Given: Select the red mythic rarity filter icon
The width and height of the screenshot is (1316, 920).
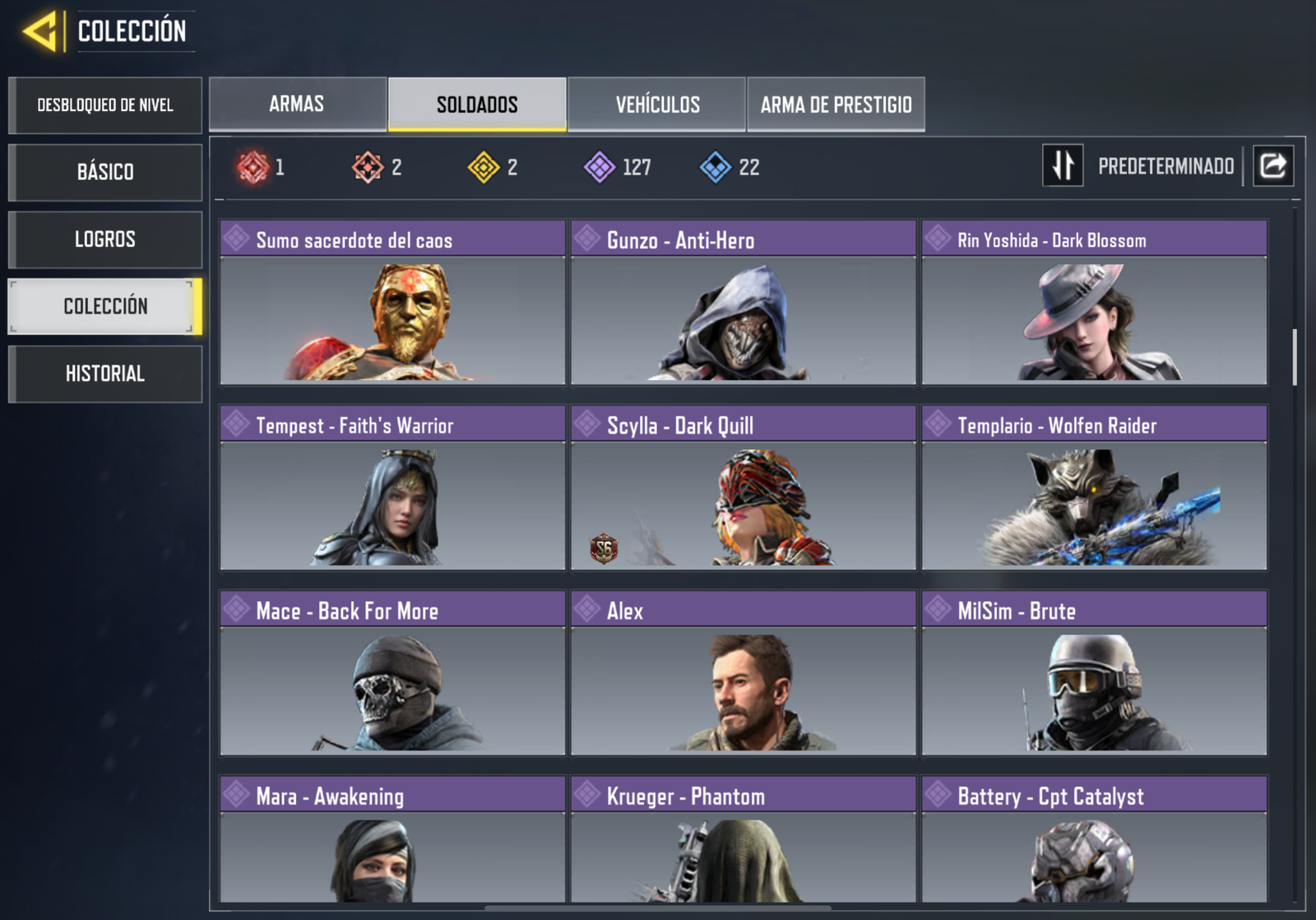Looking at the screenshot, I should point(253,167).
